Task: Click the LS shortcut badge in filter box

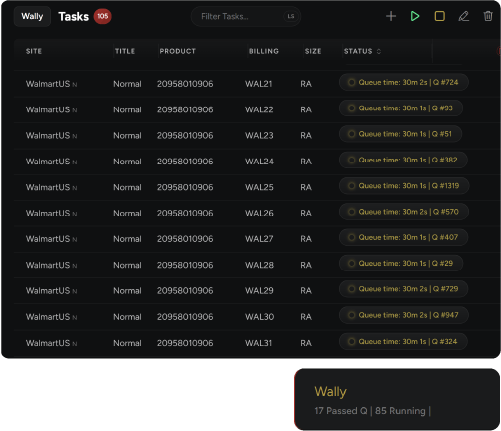Action: (291, 16)
